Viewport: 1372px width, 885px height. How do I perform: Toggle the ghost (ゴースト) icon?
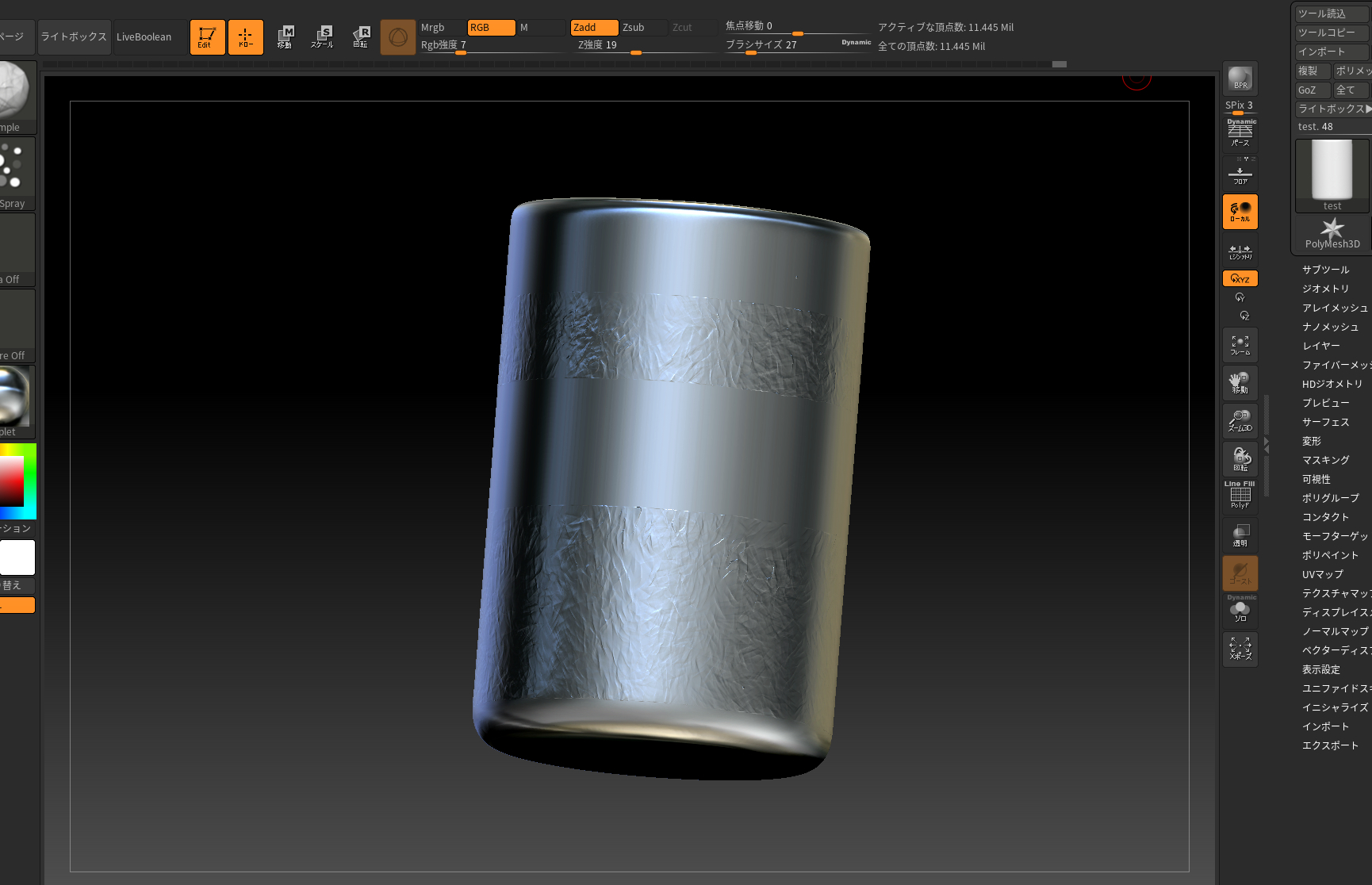click(1240, 573)
